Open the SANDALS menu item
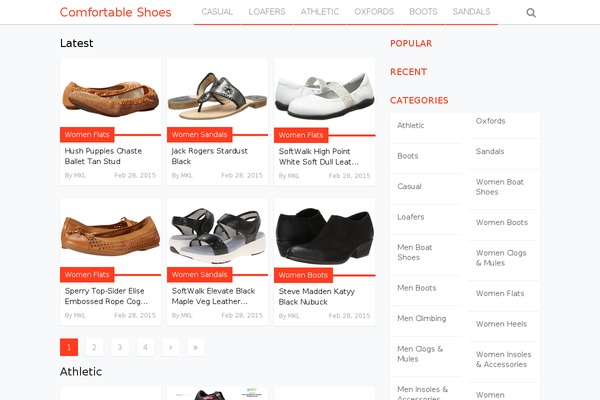Screen dimensions: 600x400 [x=471, y=12]
